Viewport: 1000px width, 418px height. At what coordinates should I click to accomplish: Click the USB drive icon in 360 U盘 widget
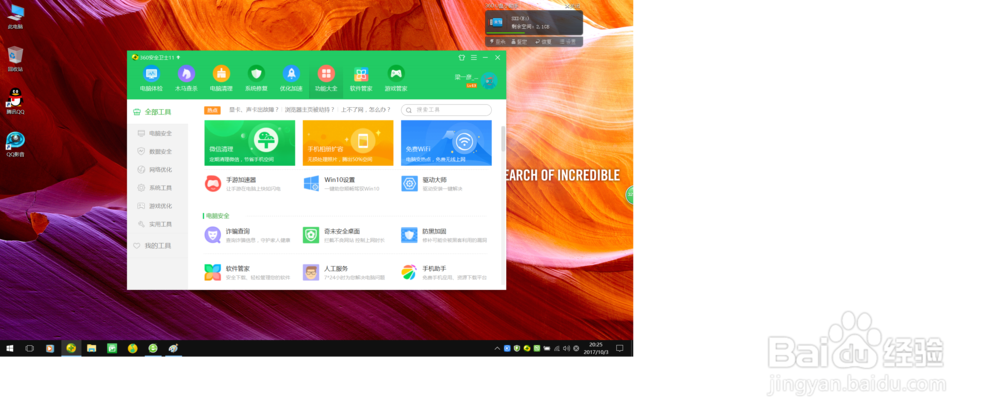click(496, 22)
